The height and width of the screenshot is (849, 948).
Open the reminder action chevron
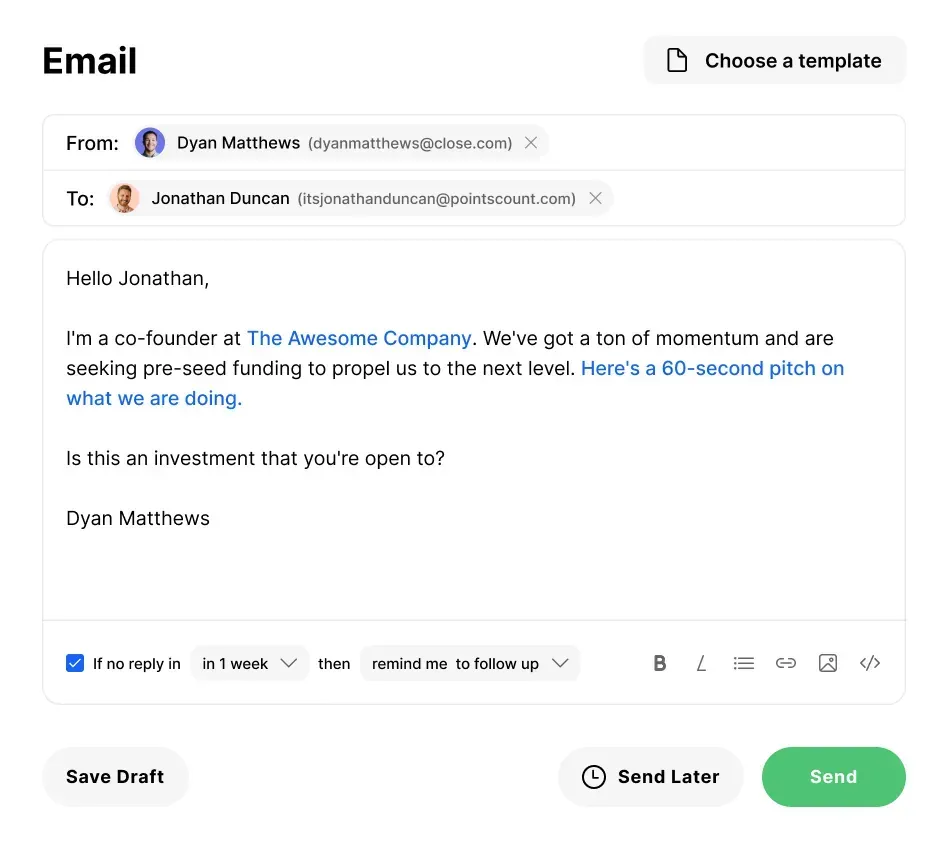point(562,663)
